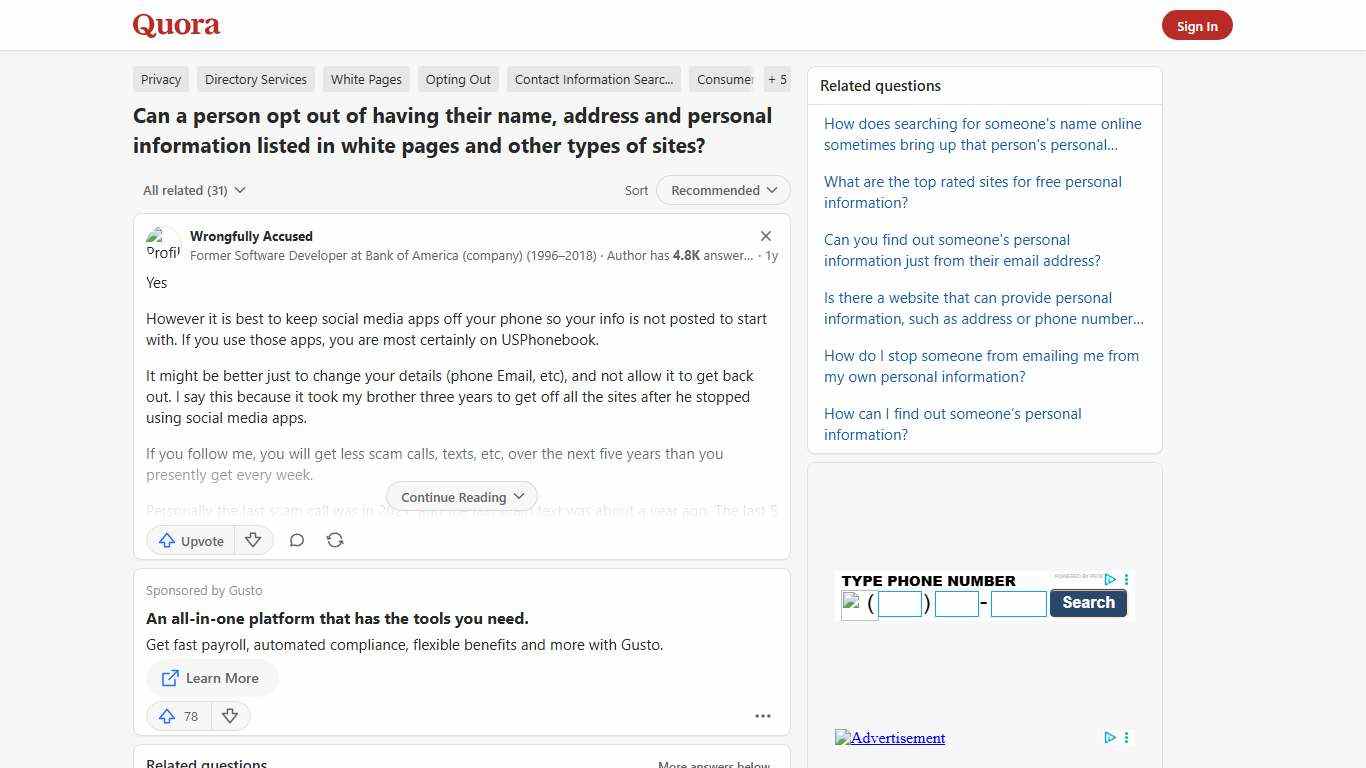Downvote the Gusto sponsored ad
Screen dimensions: 1366x768
[230, 716]
